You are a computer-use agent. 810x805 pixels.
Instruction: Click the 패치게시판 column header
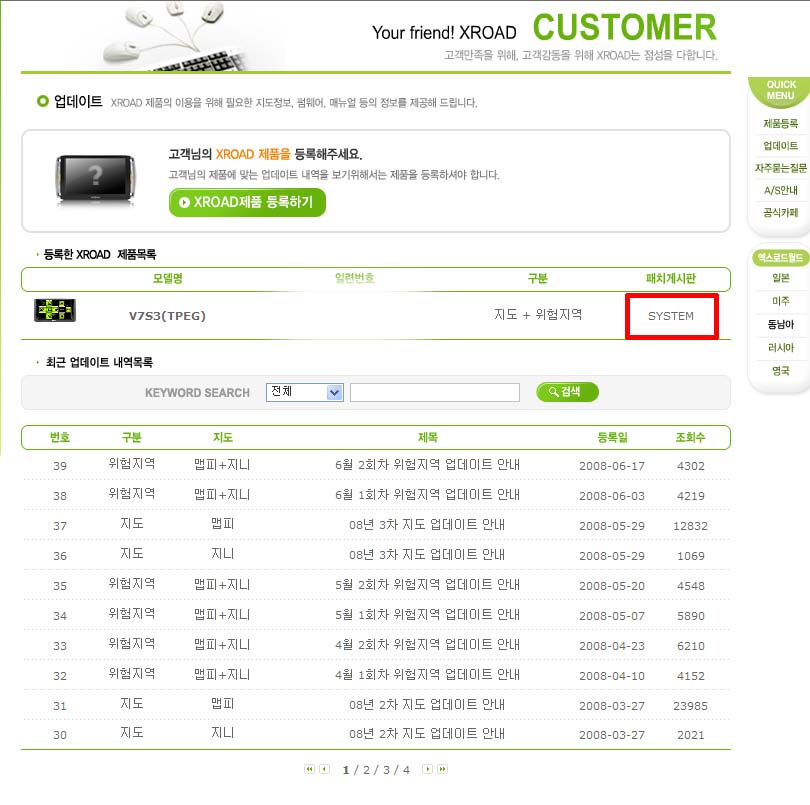pyautogui.click(x=671, y=278)
